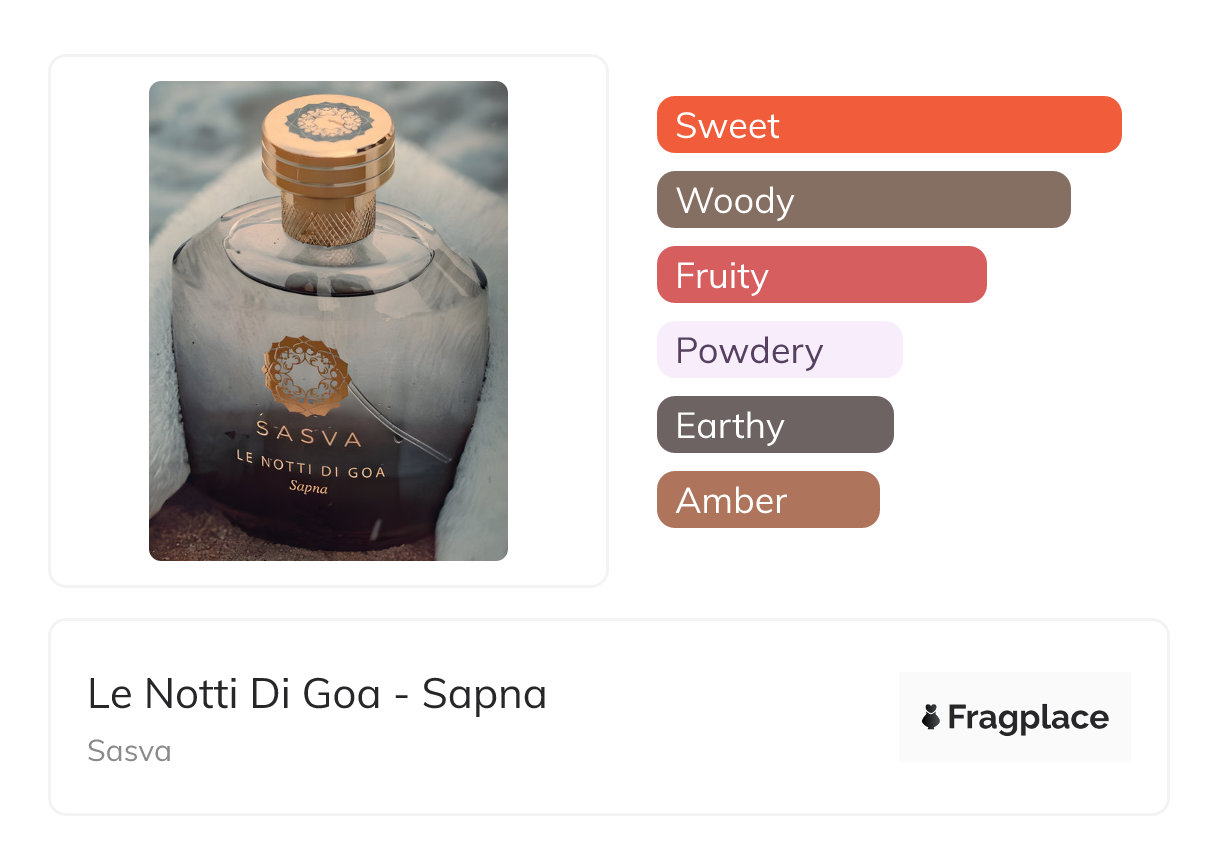Click the gold knurled bottle cap neck
This screenshot has width=1218, height=864.
click(x=329, y=216)
